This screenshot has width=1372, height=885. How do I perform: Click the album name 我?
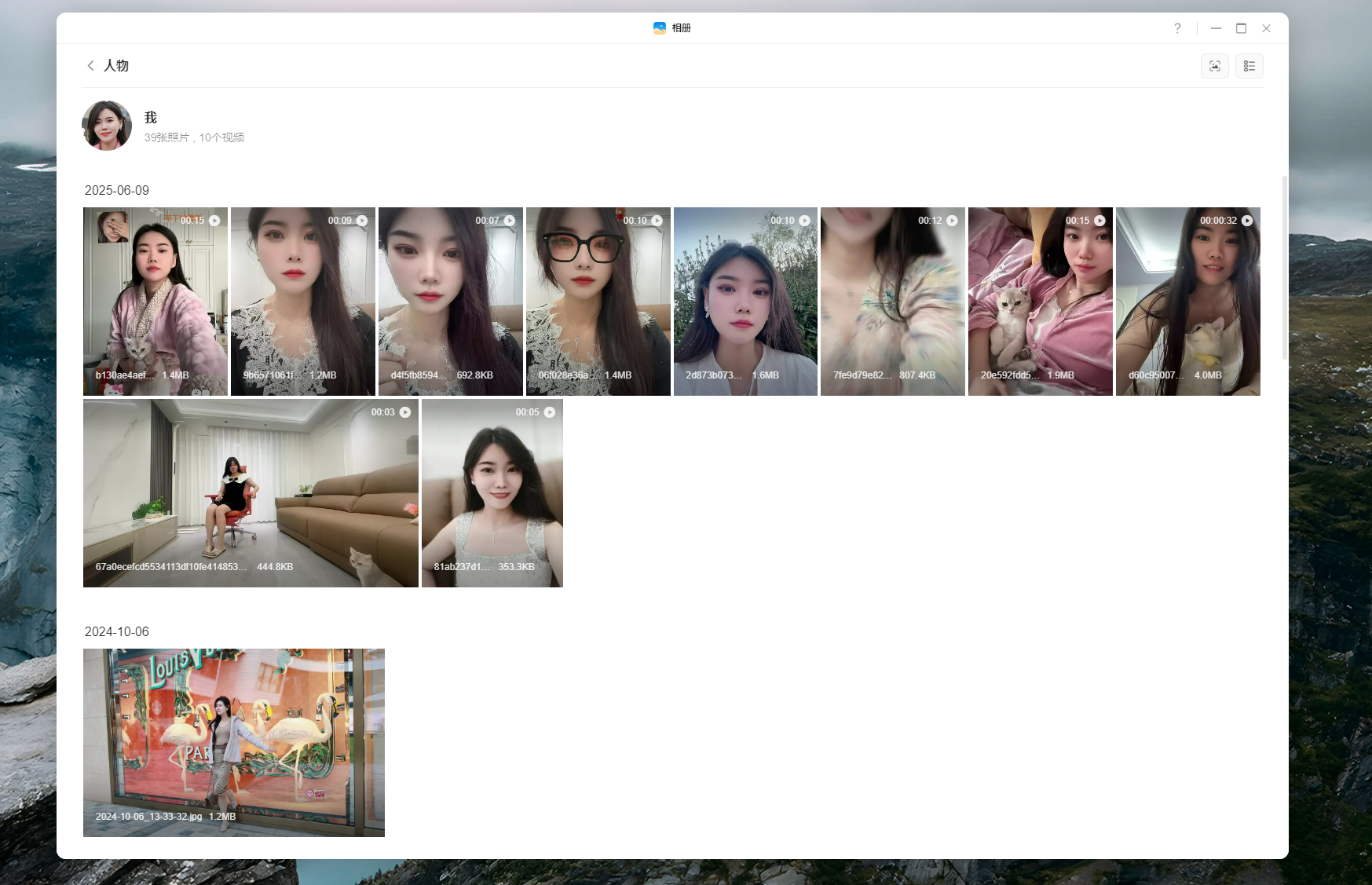point(151,118)
